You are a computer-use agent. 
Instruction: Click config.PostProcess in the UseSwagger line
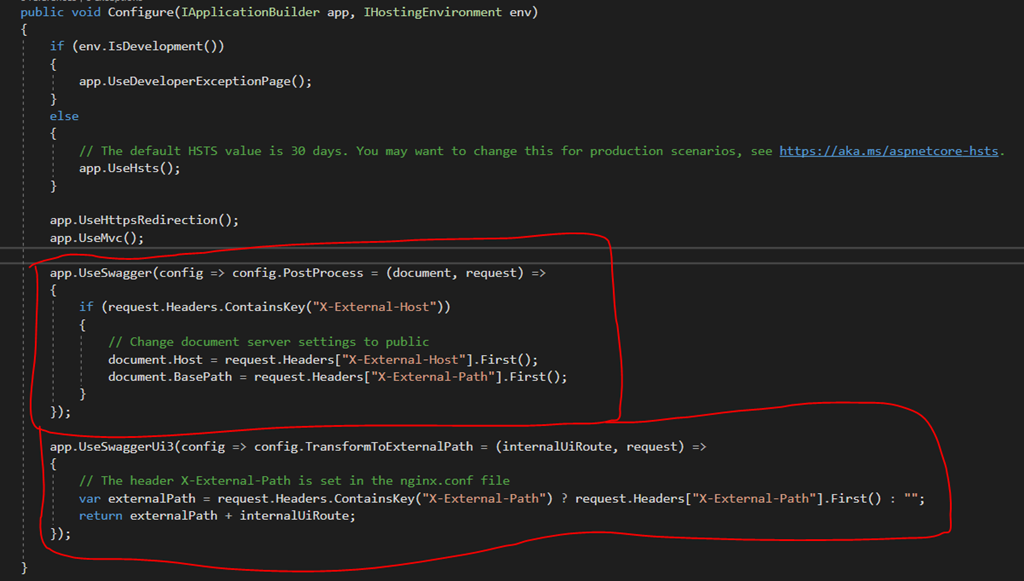298,273
